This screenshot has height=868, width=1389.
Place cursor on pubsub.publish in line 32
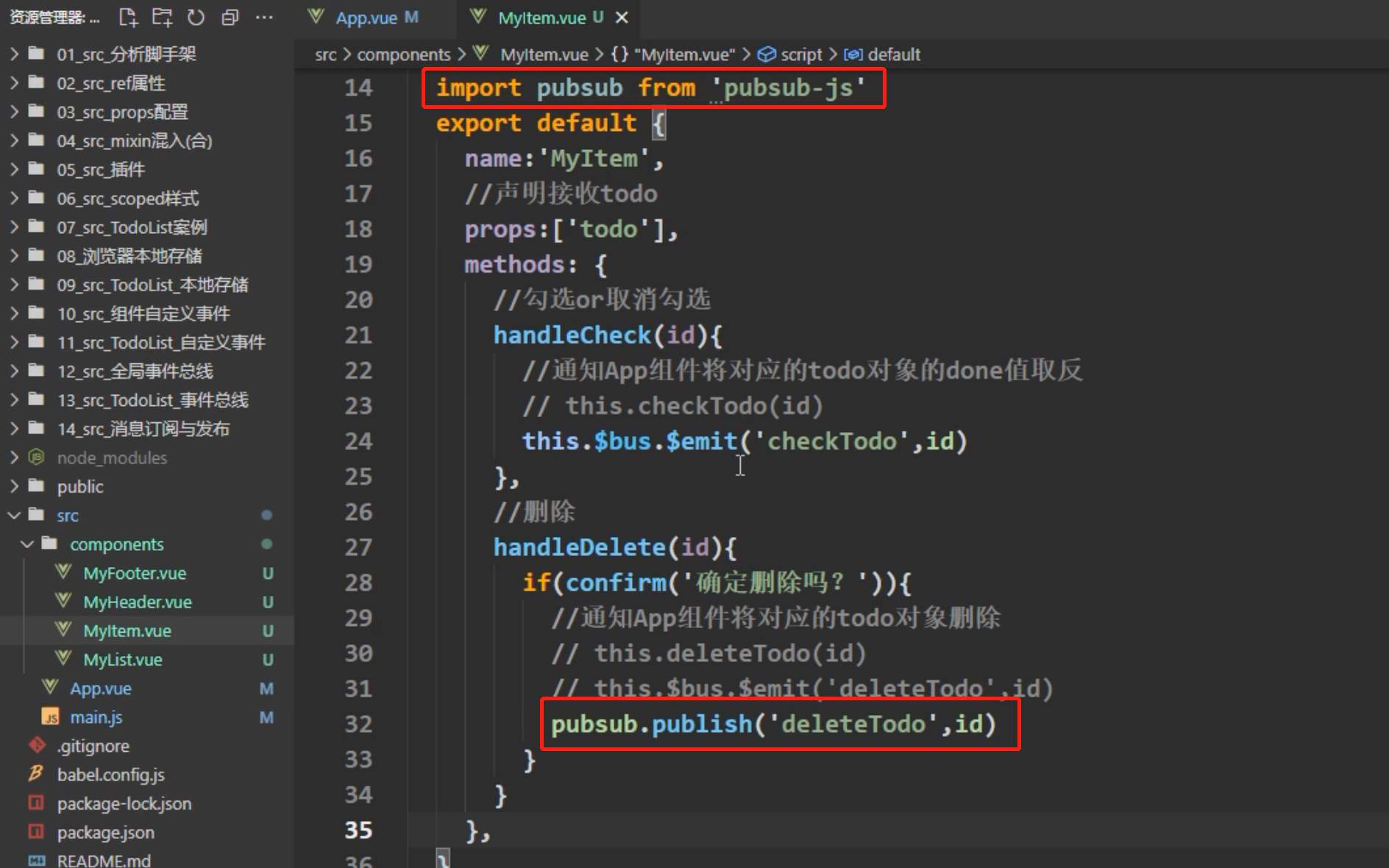652,724
